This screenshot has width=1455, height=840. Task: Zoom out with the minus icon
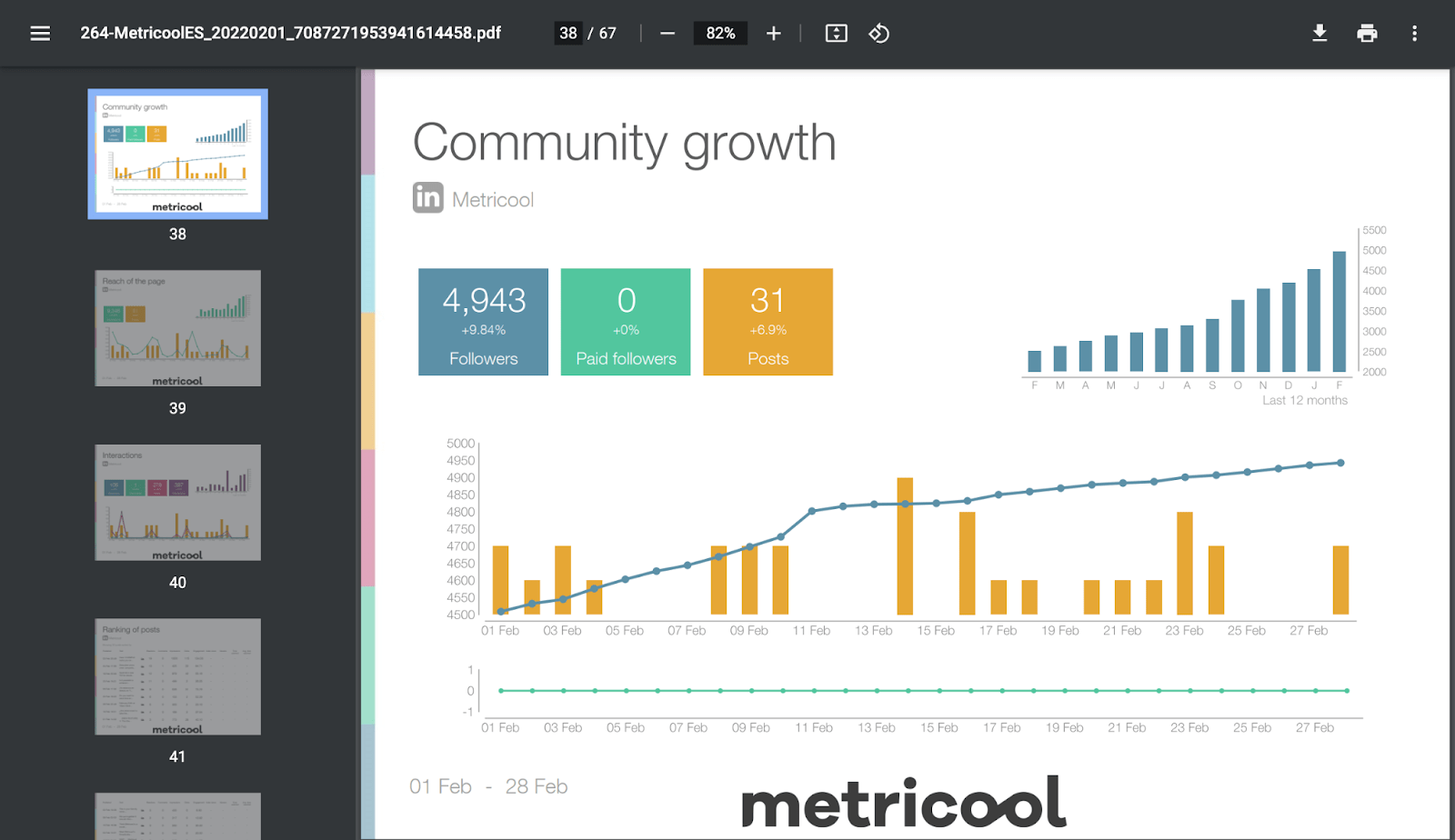point(667,33)
